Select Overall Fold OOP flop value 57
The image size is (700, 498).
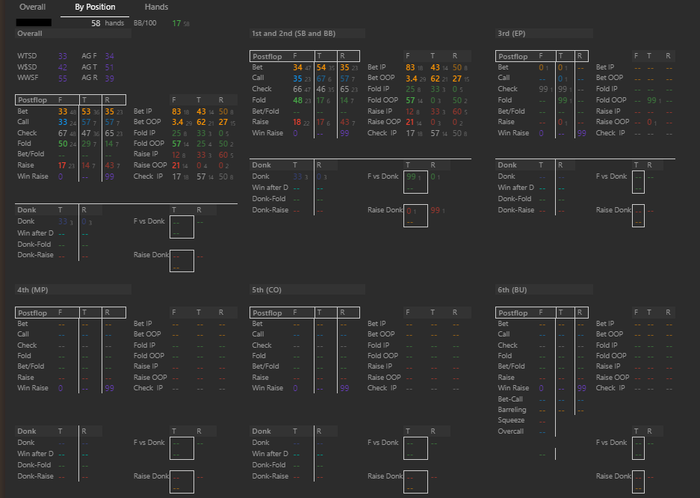176,144
